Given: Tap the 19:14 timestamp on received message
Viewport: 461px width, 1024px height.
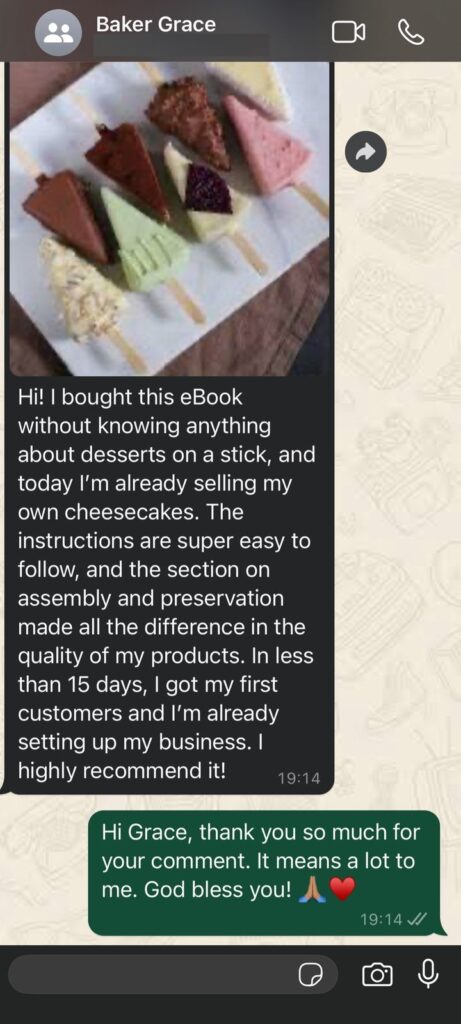Looking at the screenshot, I should [x=298, y=778].
